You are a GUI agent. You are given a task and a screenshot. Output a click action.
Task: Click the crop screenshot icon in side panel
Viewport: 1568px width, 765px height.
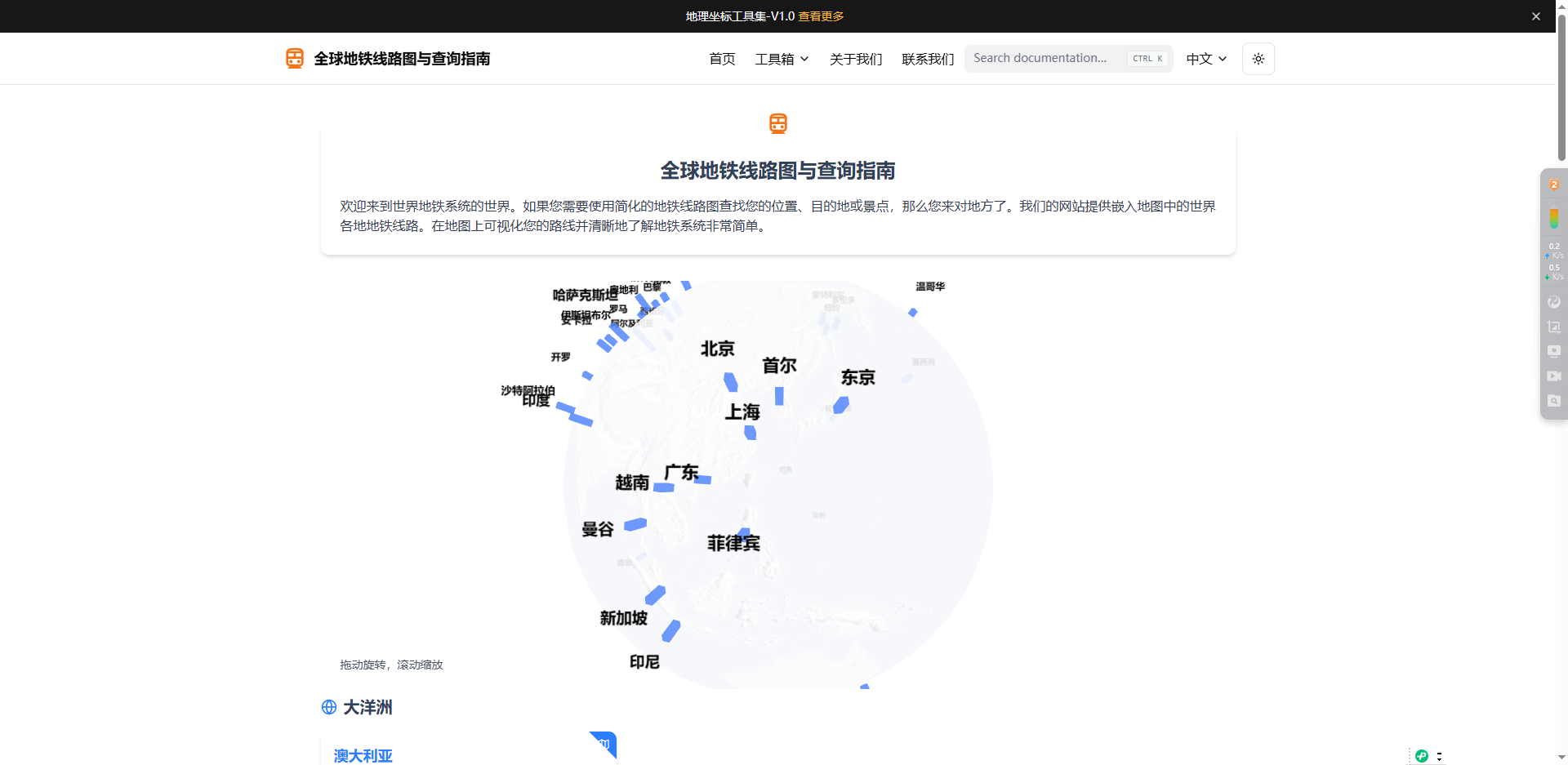click(1554, 327)
